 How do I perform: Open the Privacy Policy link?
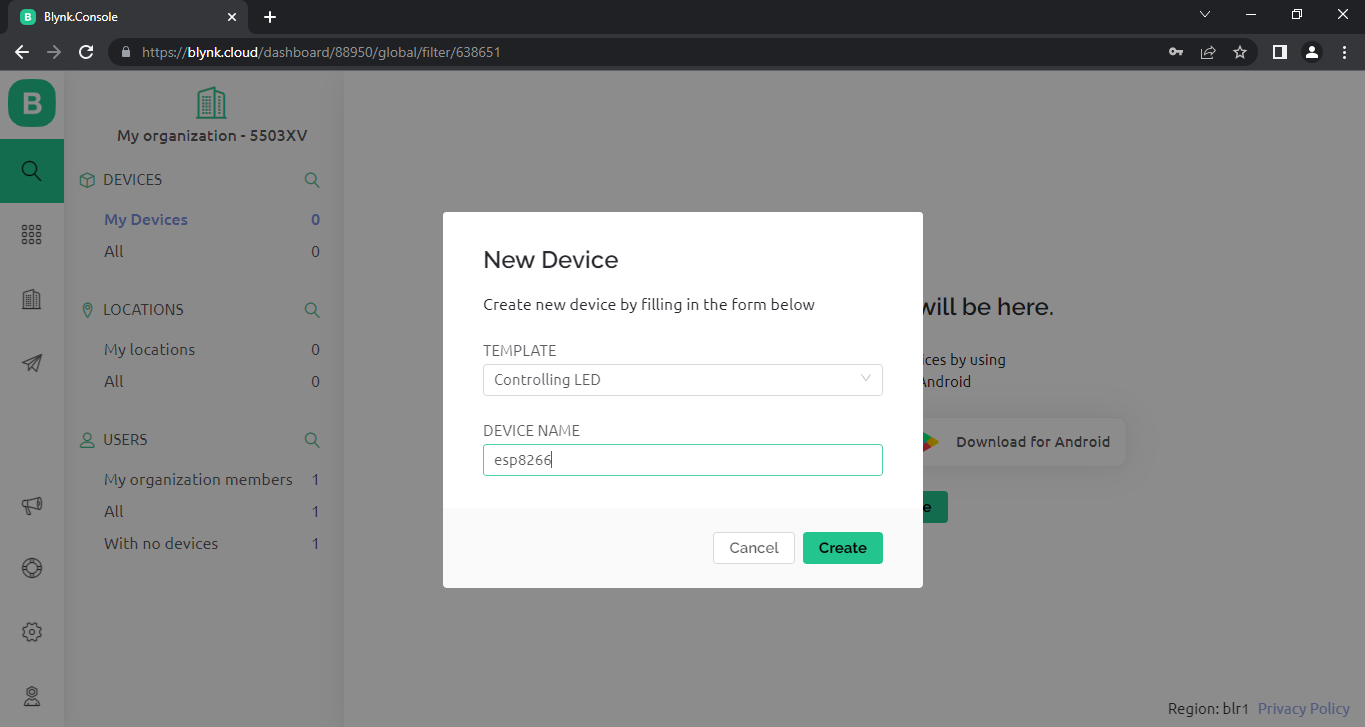tap(1304, 709)
